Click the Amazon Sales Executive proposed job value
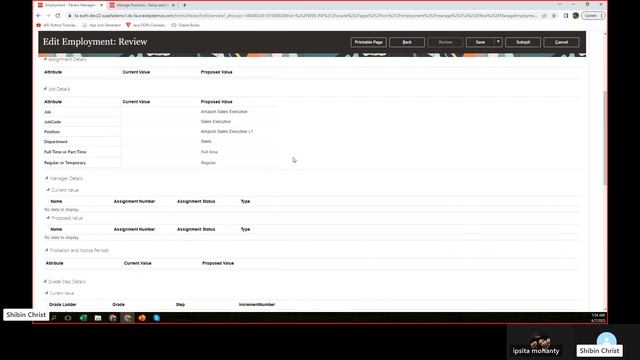 point(224,111)
